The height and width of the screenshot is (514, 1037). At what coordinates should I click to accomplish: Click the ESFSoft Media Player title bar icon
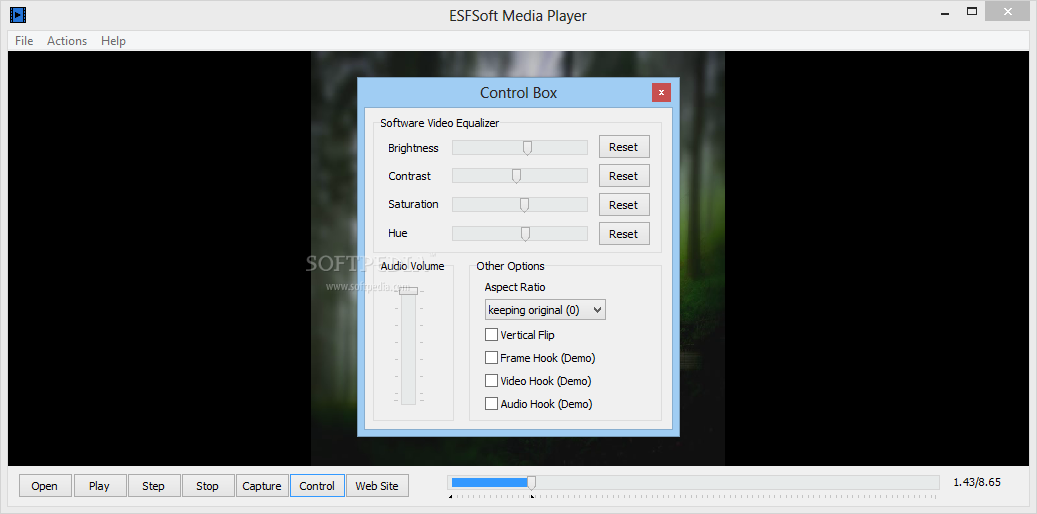18,13
